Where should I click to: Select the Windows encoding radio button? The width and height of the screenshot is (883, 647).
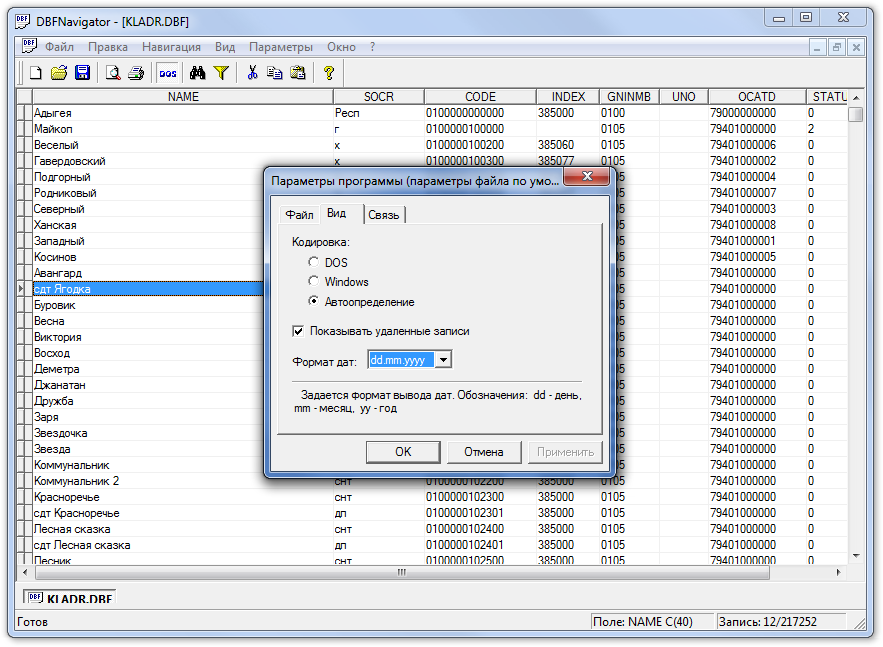pyautogui.click(x=314, y=281)
